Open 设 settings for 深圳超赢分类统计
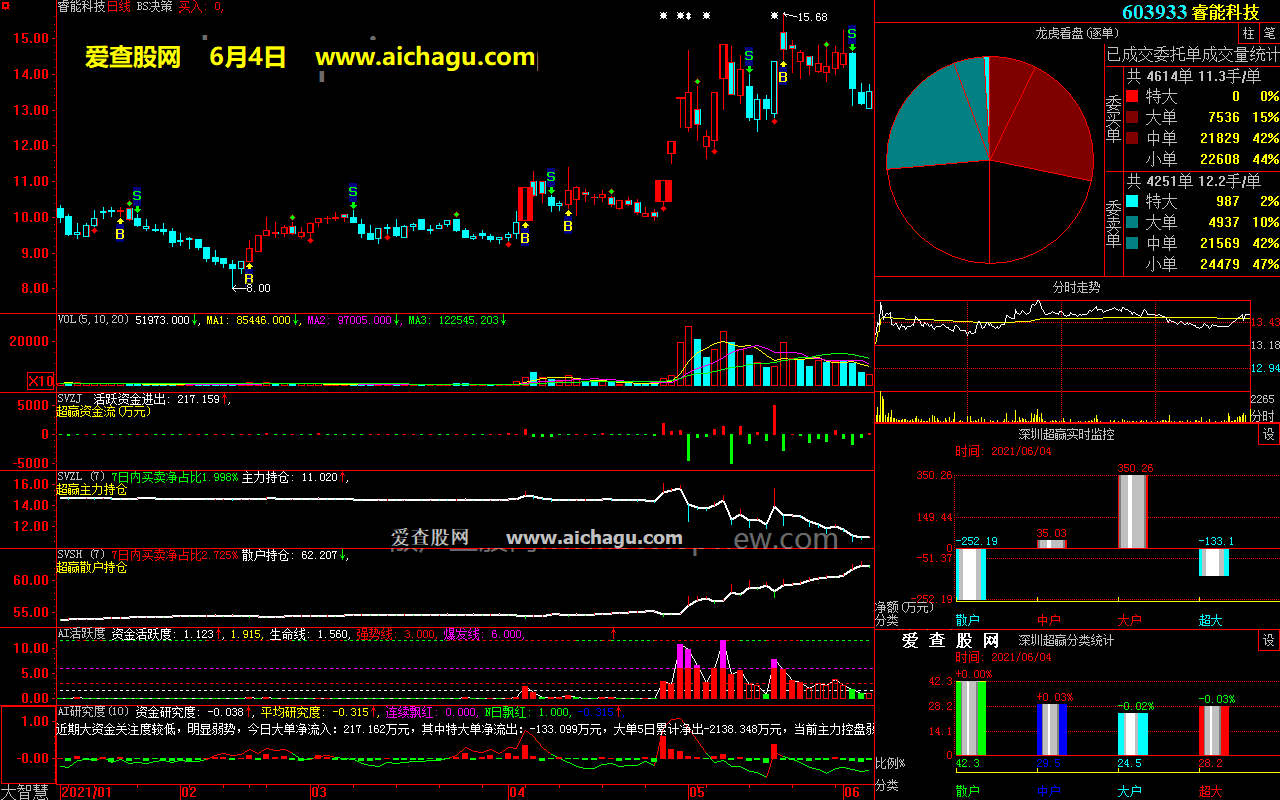This screenshot has width=1280, height=800. 1268,640
